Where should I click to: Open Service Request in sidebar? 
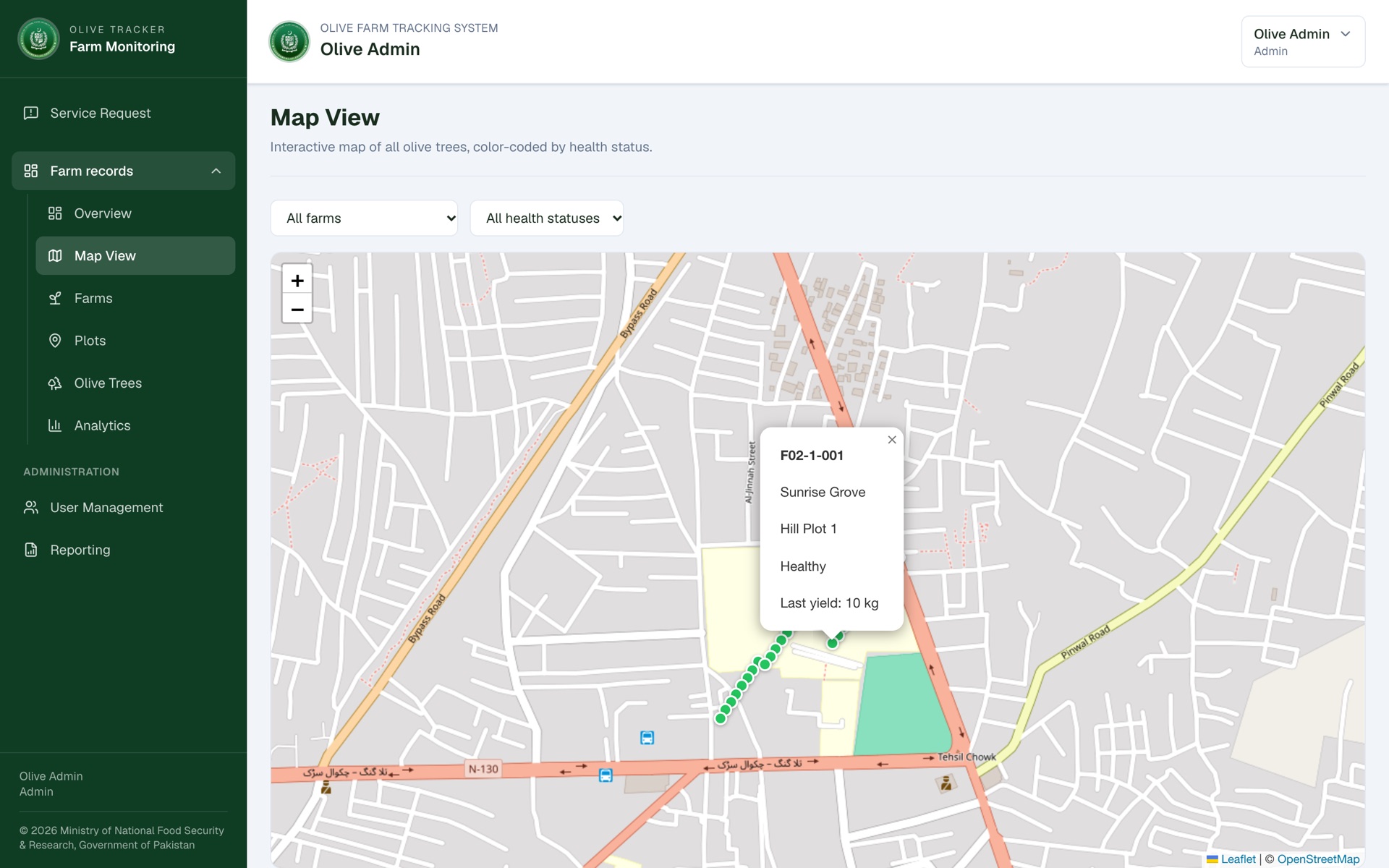pyautogui.click(x=123, y=113)
